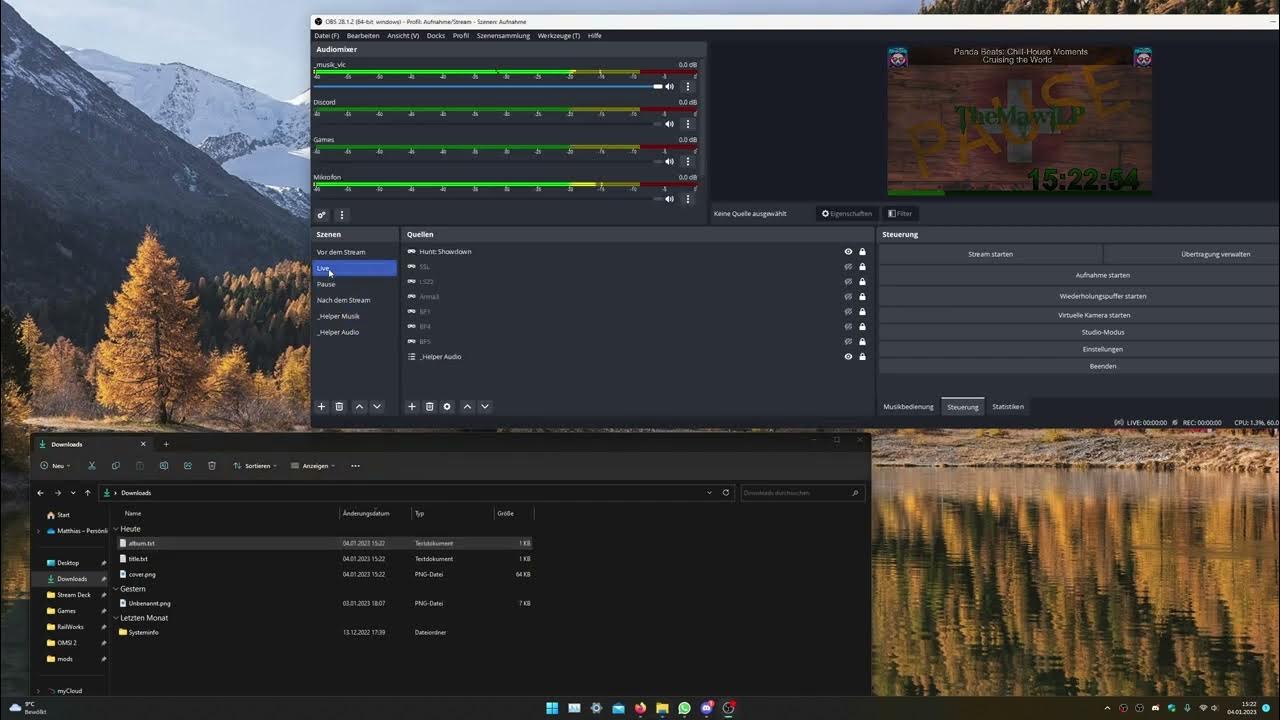Screen dimensions: 1280x720
Task: Switch to the Statistiken tab
Action: point(1008,407)
